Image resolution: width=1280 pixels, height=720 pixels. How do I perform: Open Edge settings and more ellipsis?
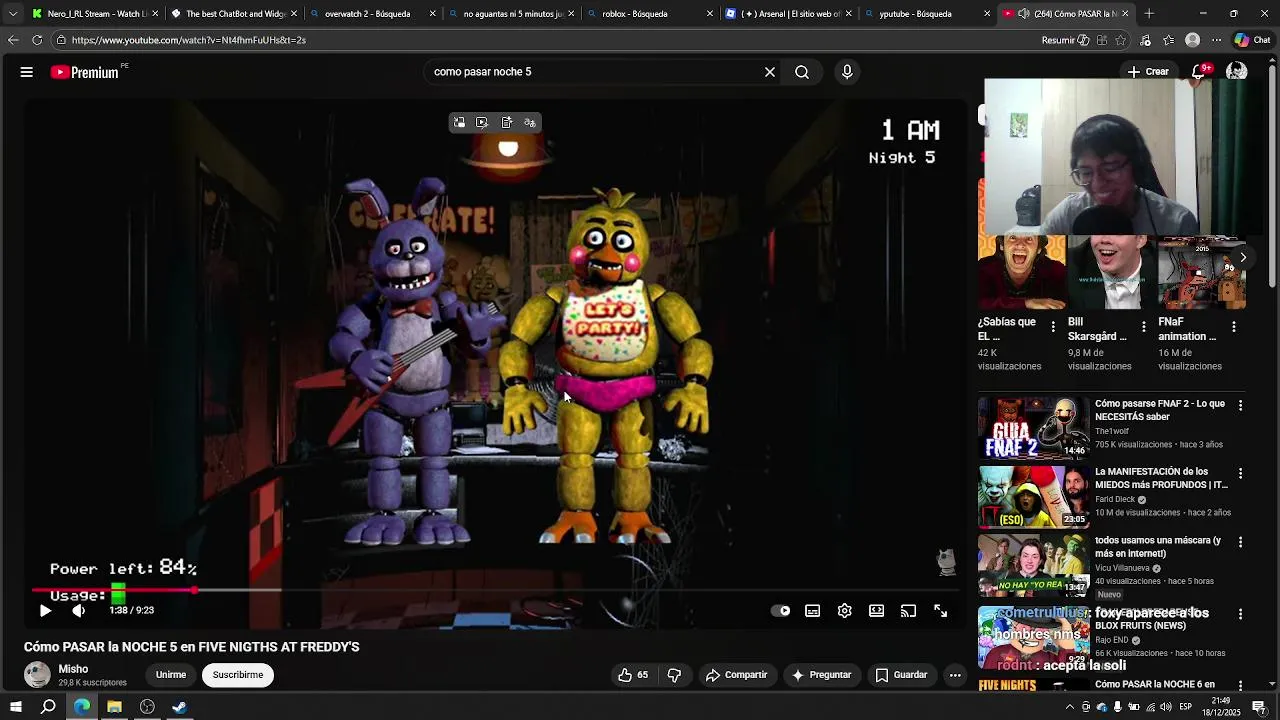click(1216, 40)
